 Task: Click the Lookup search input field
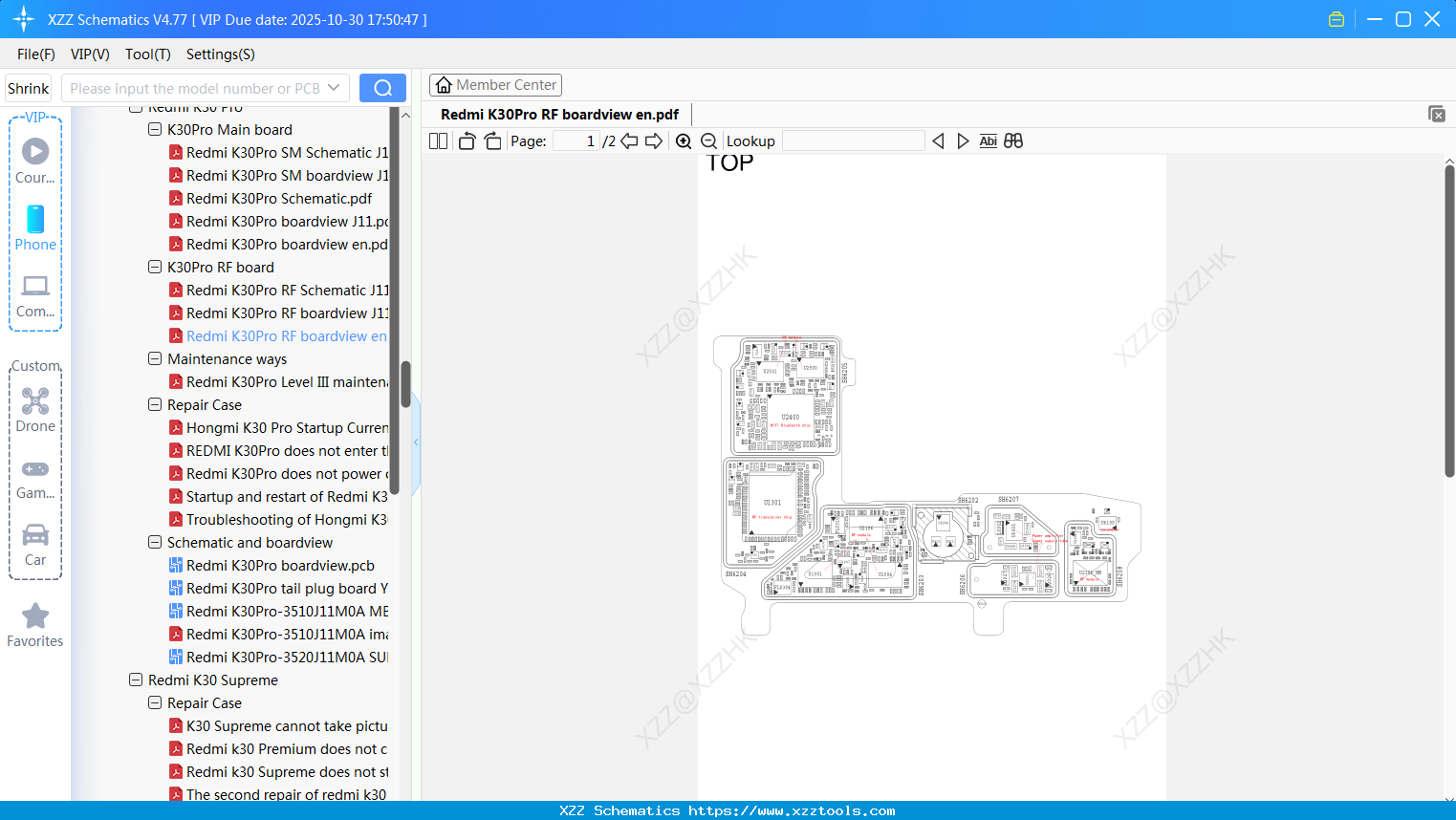click(x=854, y=140)
